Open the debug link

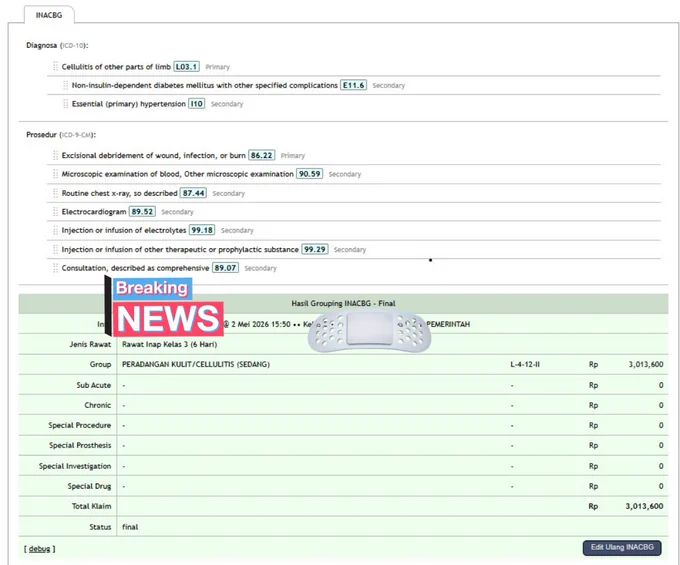click(x=39, y=549)
